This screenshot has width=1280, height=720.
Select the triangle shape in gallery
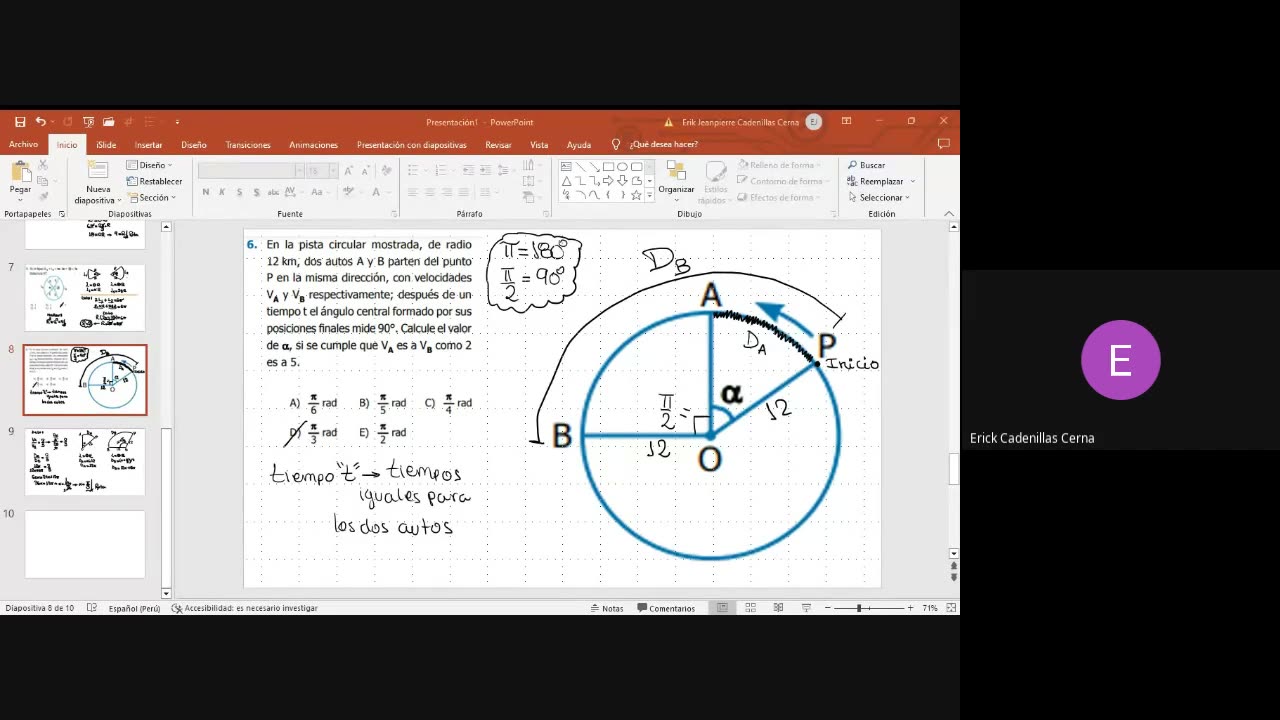tap(566, 181)
